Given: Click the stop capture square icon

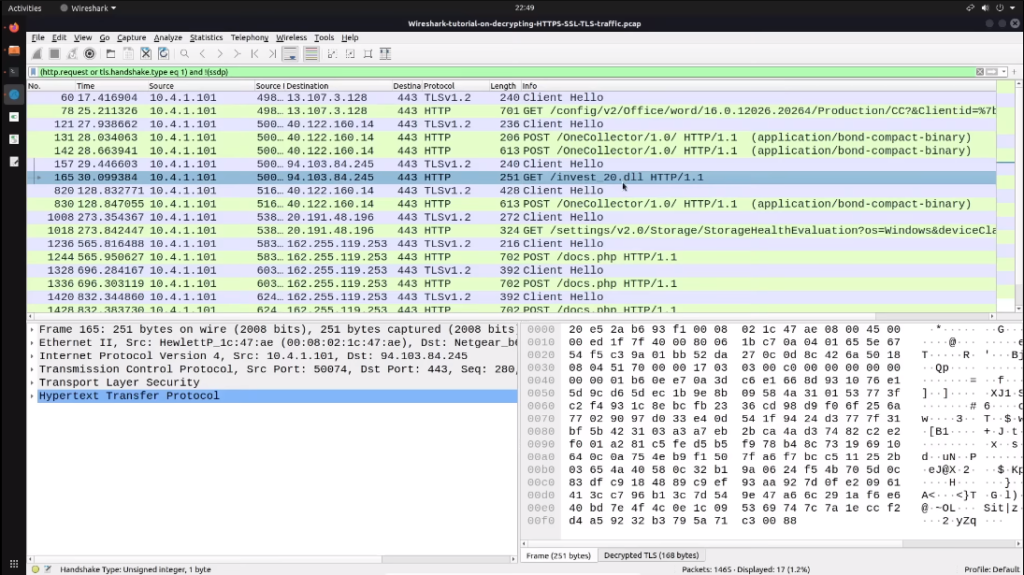Looking at the screenshot, I should click(55, 53).
